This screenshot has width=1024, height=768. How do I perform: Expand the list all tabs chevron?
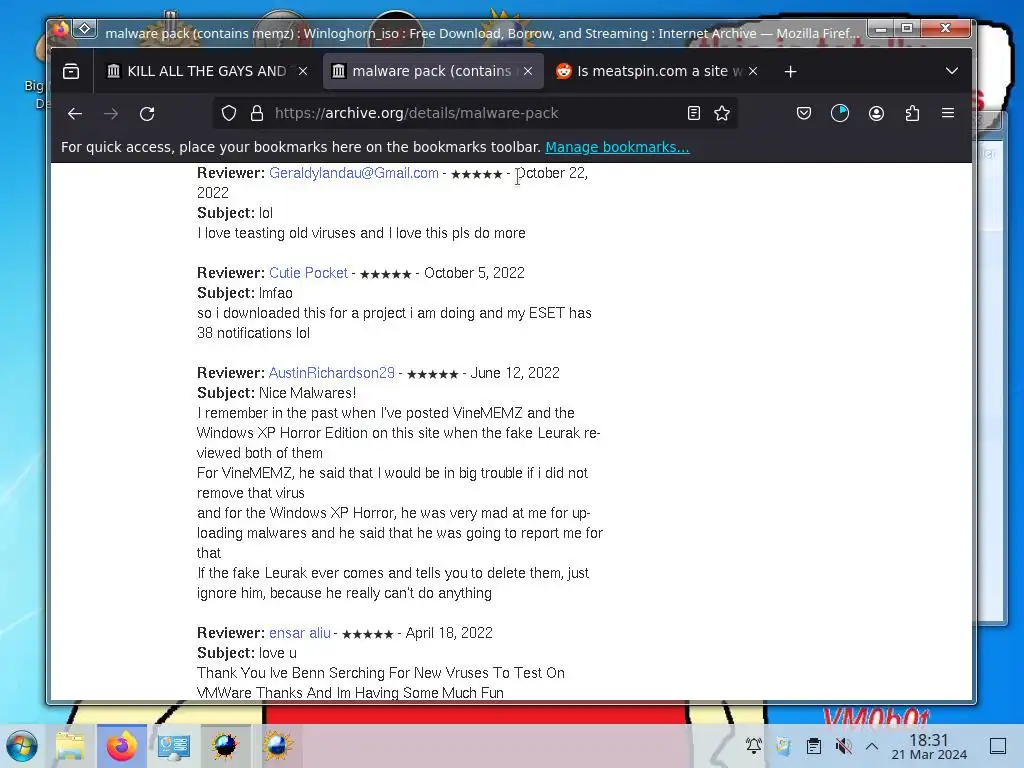point(952,71)
